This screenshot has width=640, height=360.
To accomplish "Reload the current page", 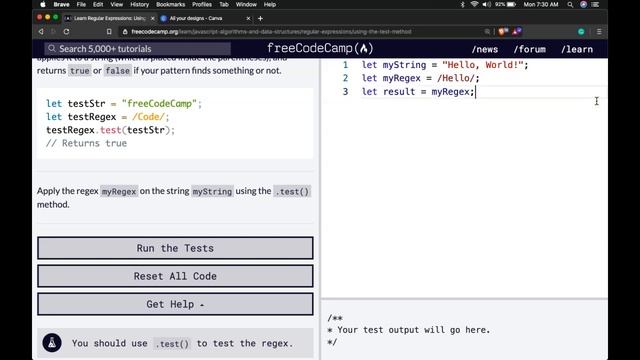I will pos(67,31).
